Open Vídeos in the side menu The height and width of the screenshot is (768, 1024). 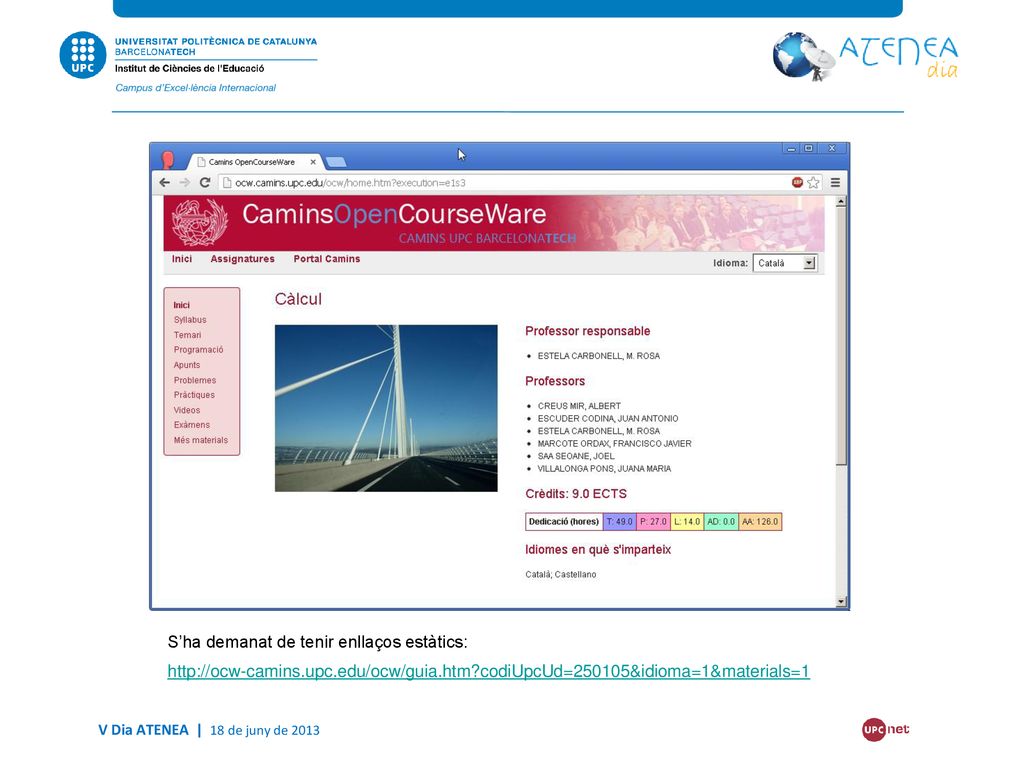click(x=187, y=410)
